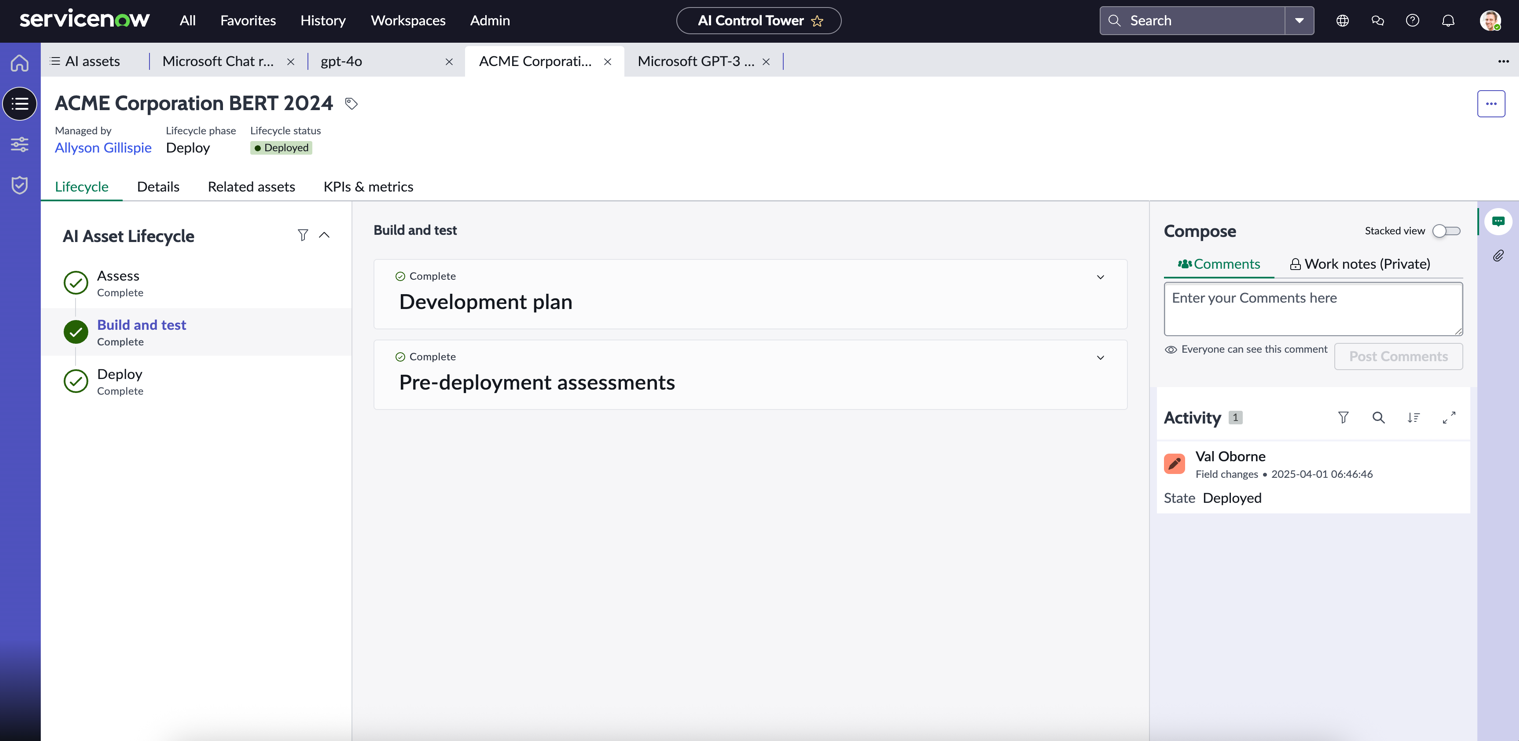
Task: Open the sliders settings sidebar icon
Action: pos(20,145)
